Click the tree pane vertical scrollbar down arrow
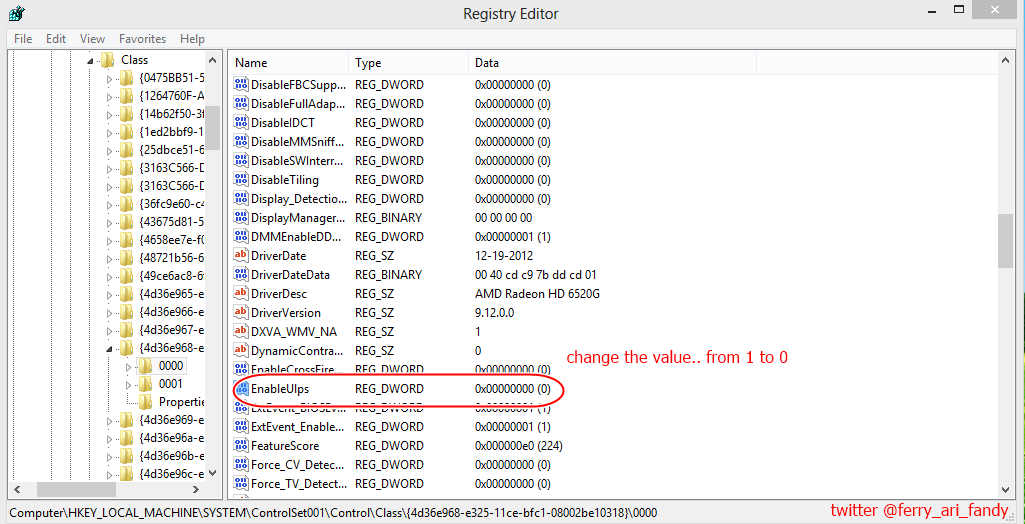Screen dimensions: 1025x524 [x=212, y=473]
